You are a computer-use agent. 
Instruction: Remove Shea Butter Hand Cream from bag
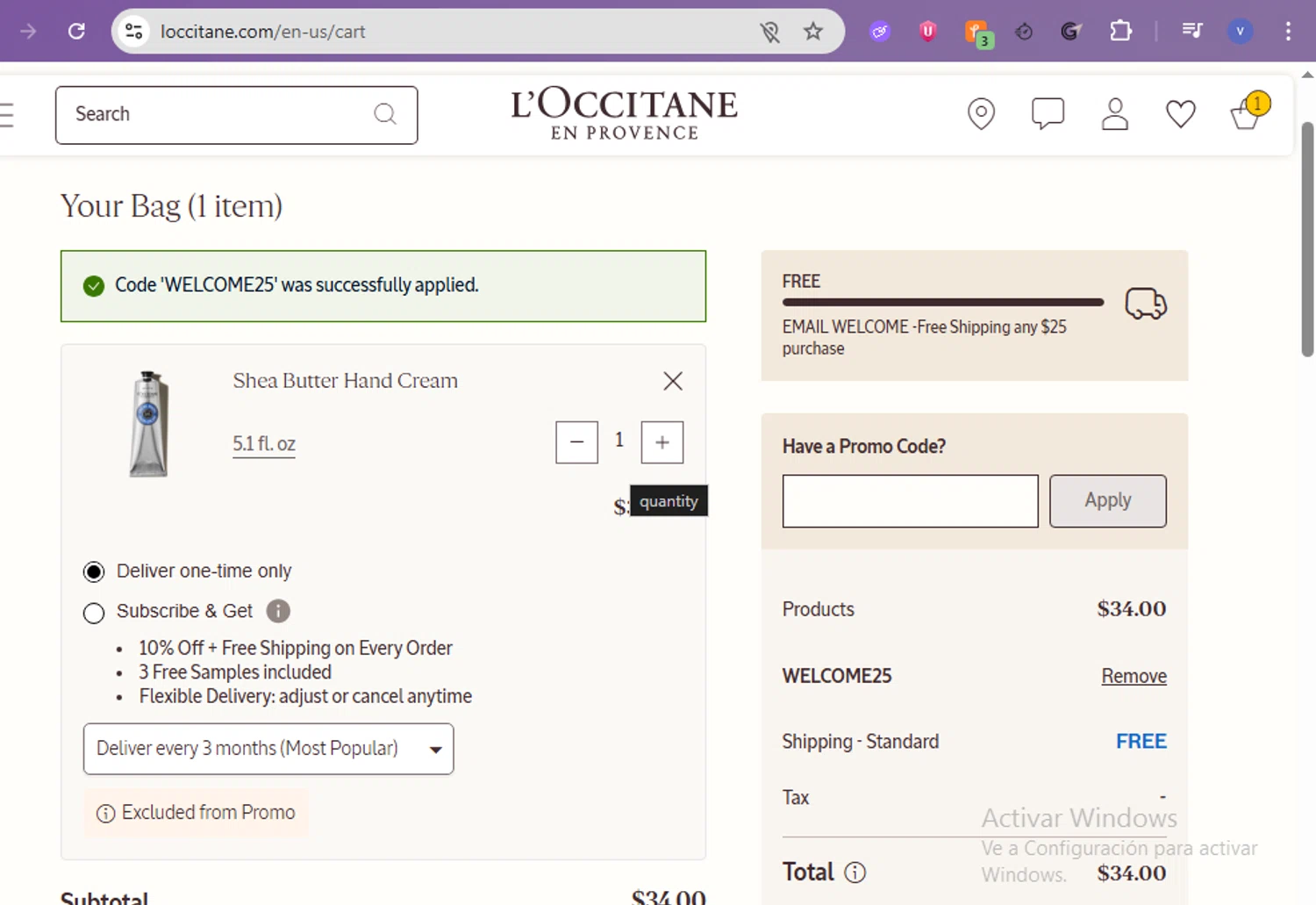673,381
